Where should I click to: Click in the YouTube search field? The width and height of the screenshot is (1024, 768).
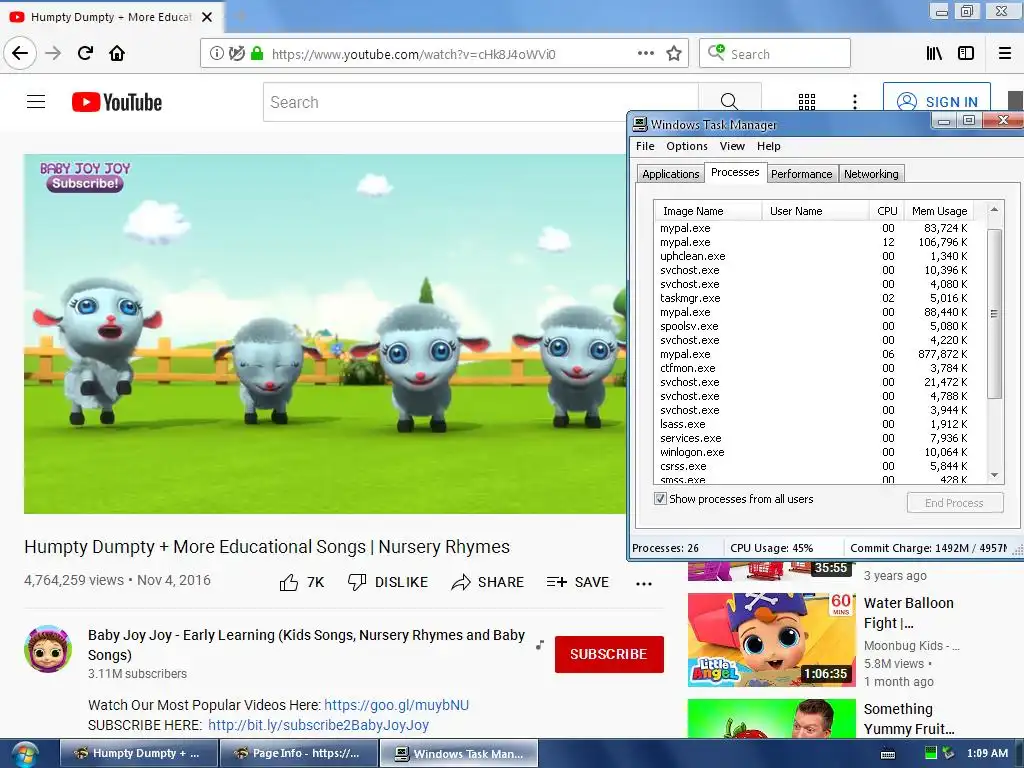(481, 102)
